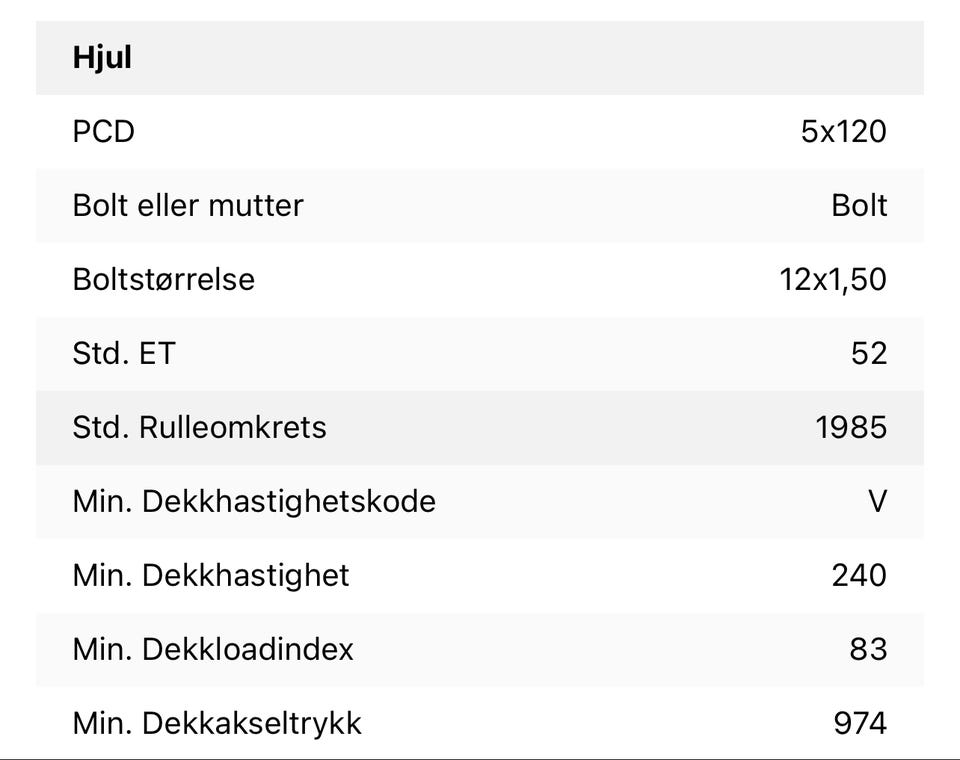Select the Min. Dekkhastighet label
Viewport: 960px width, 760px height.
[x=211, y=575]
